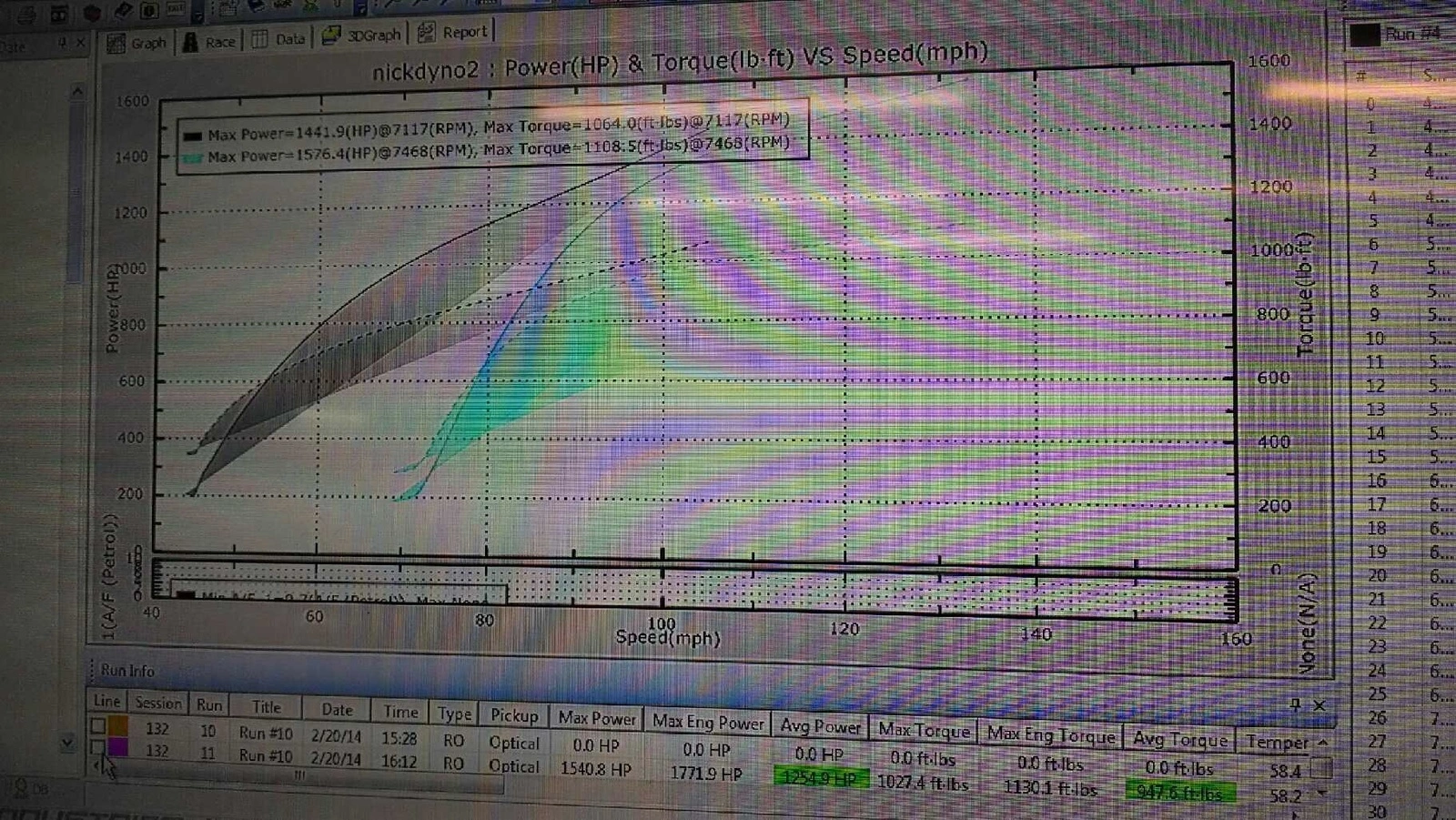This screenshot has height=820, width=1456.
Task: Open the 3DGraph view icon
Action: point(331,35)
